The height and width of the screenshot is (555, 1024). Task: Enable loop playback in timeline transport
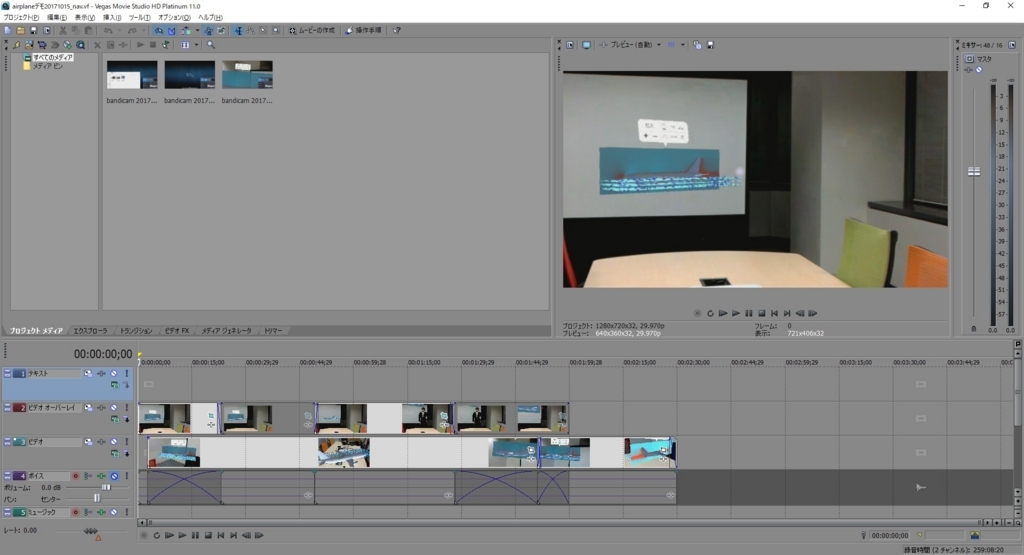coord(157,535)
